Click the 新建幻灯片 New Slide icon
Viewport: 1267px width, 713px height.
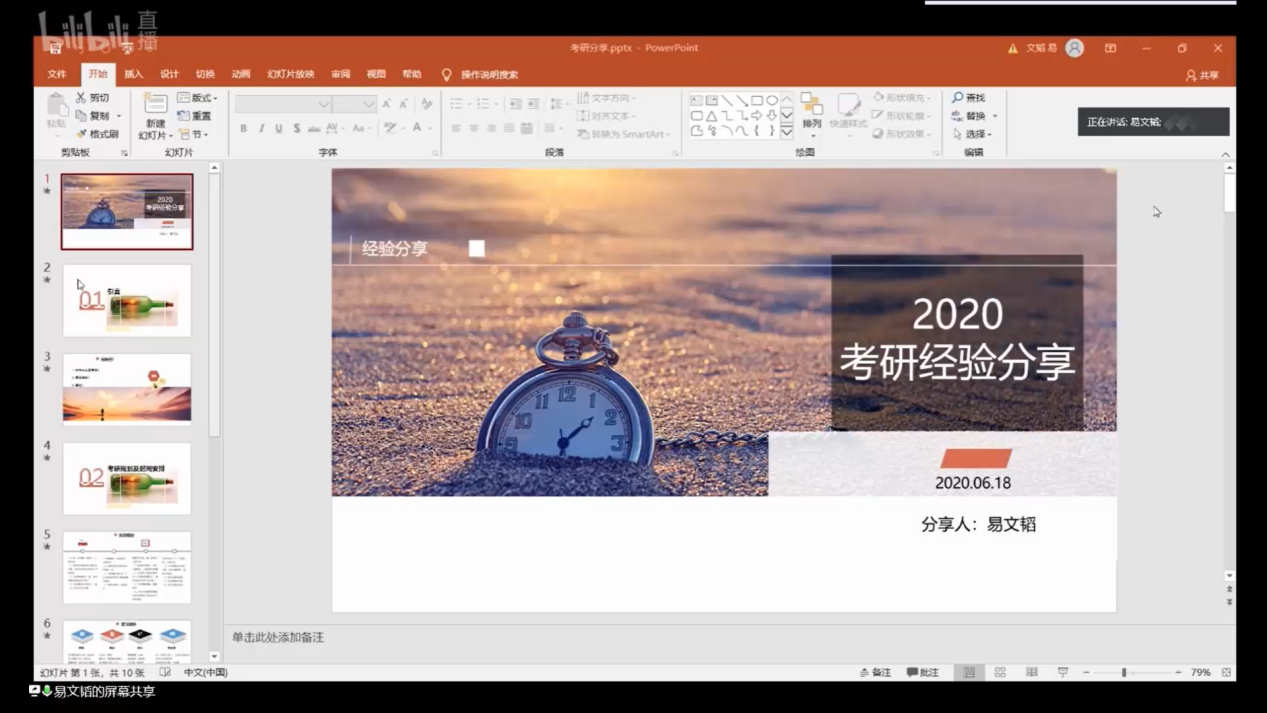tap(155, 104)
